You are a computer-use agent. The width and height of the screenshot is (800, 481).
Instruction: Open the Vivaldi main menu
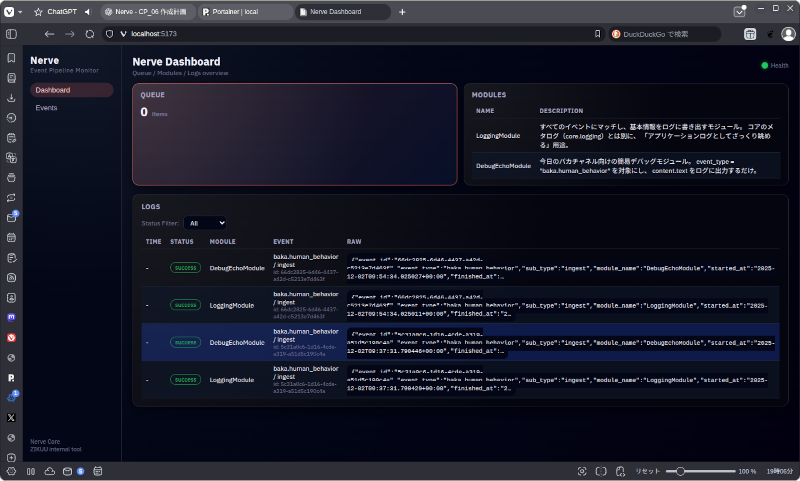pyautogui.click(x=9, y=12)
